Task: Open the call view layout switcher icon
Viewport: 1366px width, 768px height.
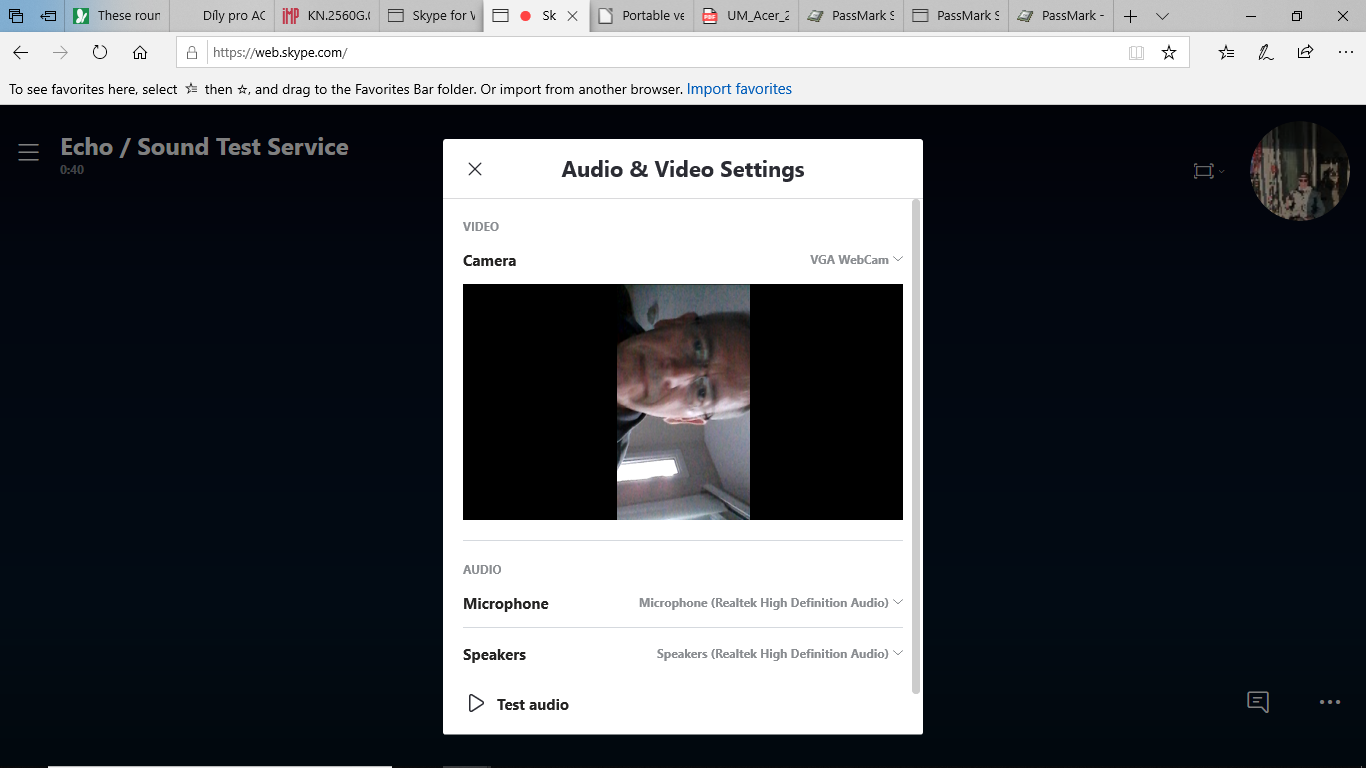Action: (1208, 171)
